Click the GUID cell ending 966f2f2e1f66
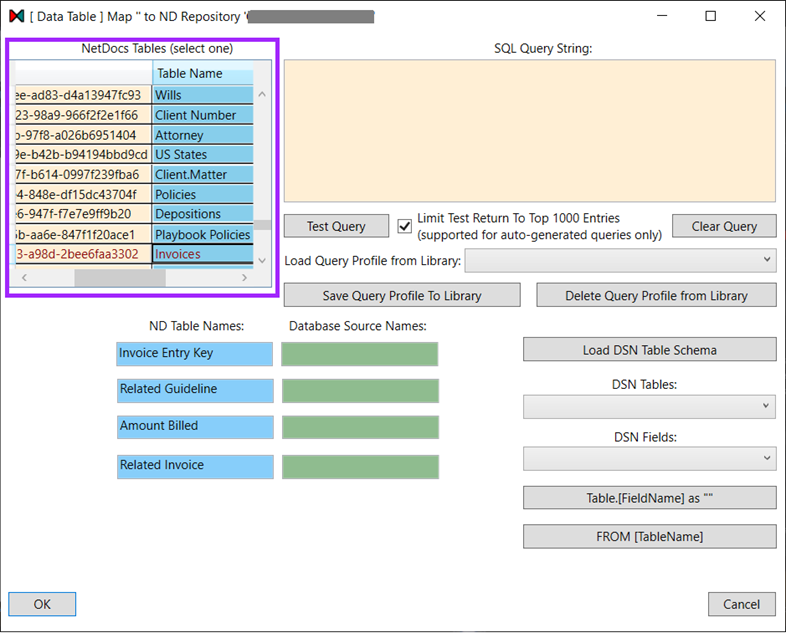 (x=83, y=115)
